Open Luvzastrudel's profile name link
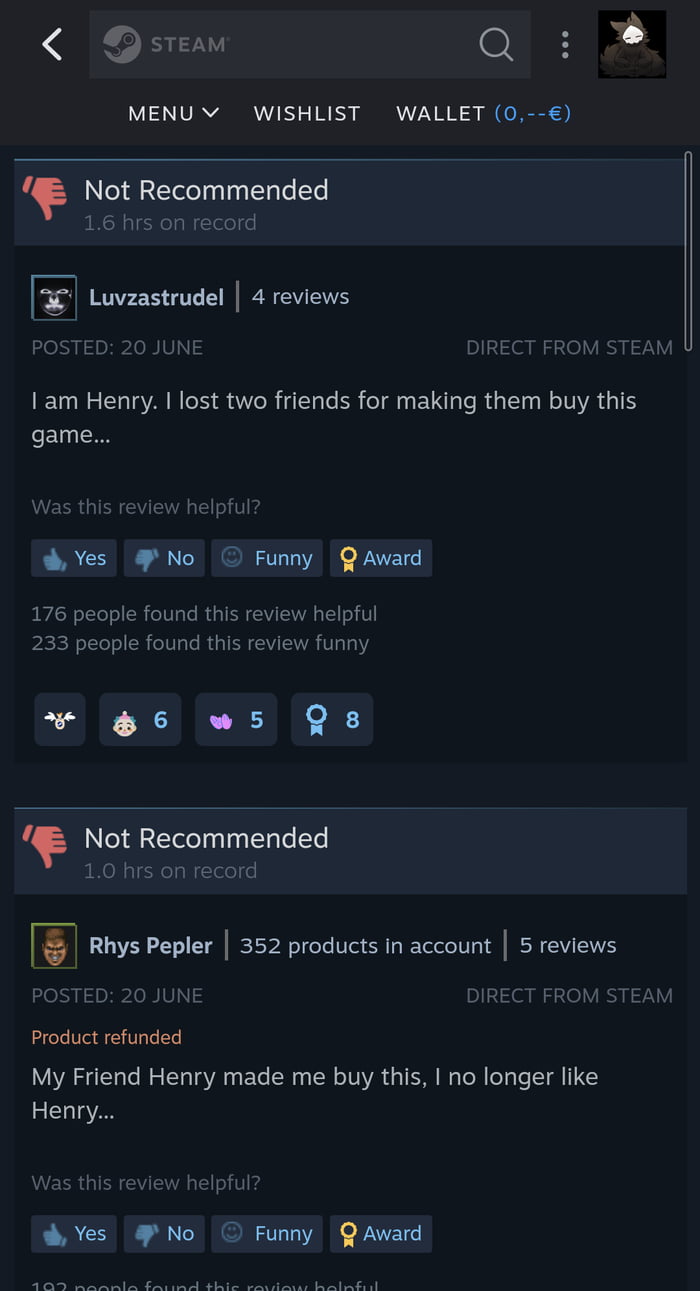The width and height of the screenshot is (700, 1291). point(156,297)
